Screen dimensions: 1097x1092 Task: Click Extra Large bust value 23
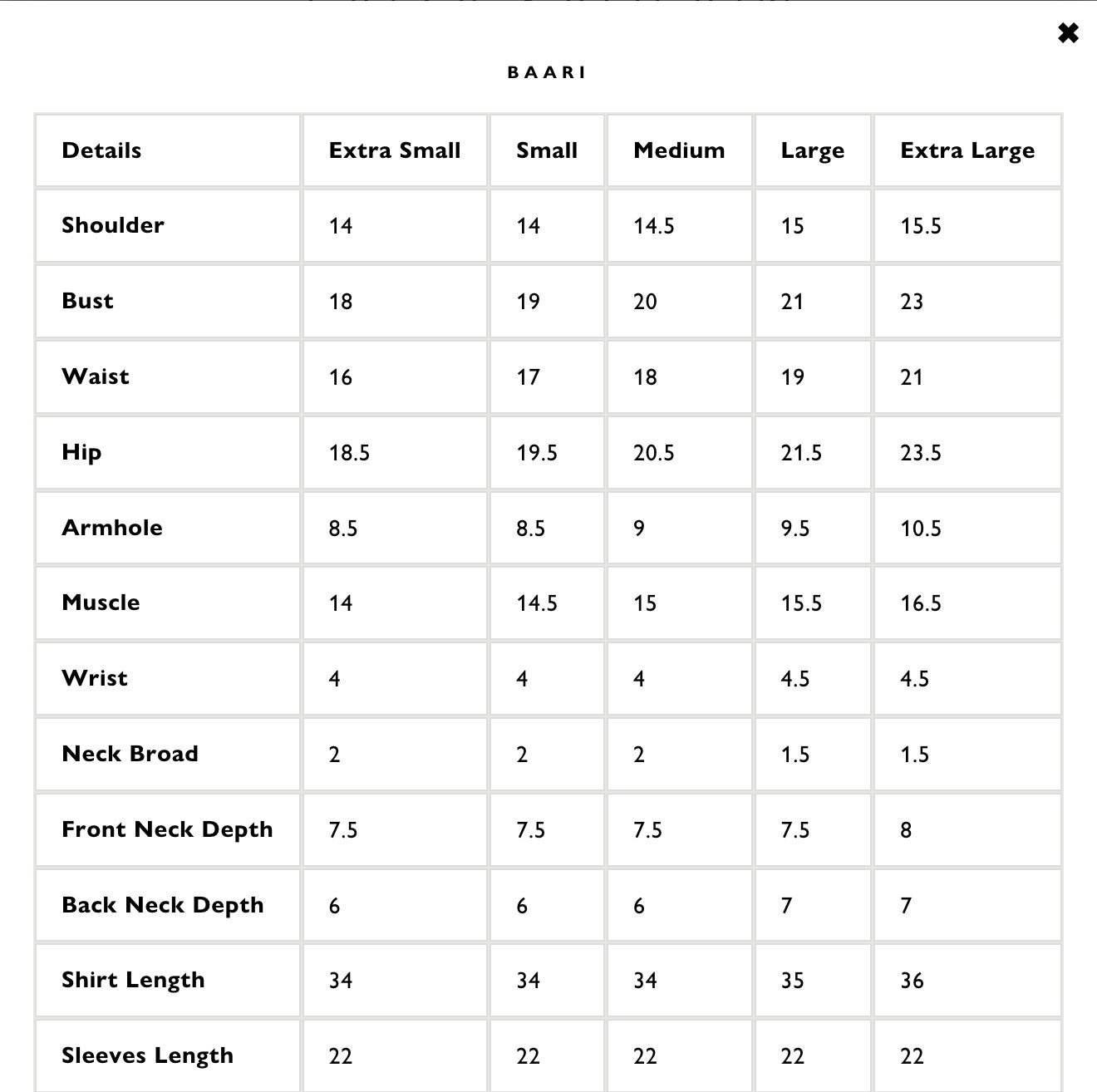[x=912, y=302]
